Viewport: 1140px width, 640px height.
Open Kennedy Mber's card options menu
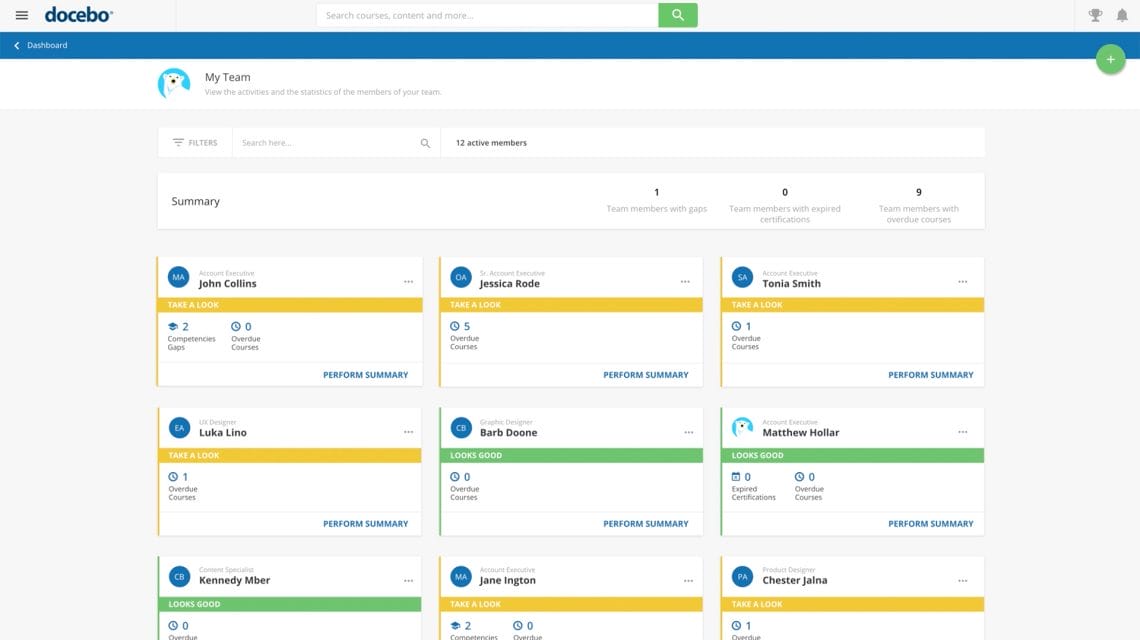pyautogui.click(x=409, y=581)
